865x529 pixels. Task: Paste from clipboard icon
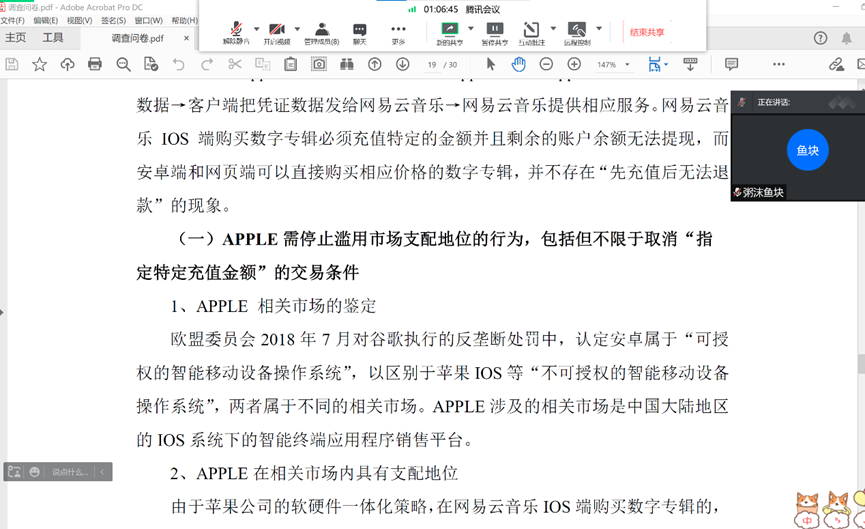coord(291,65)
